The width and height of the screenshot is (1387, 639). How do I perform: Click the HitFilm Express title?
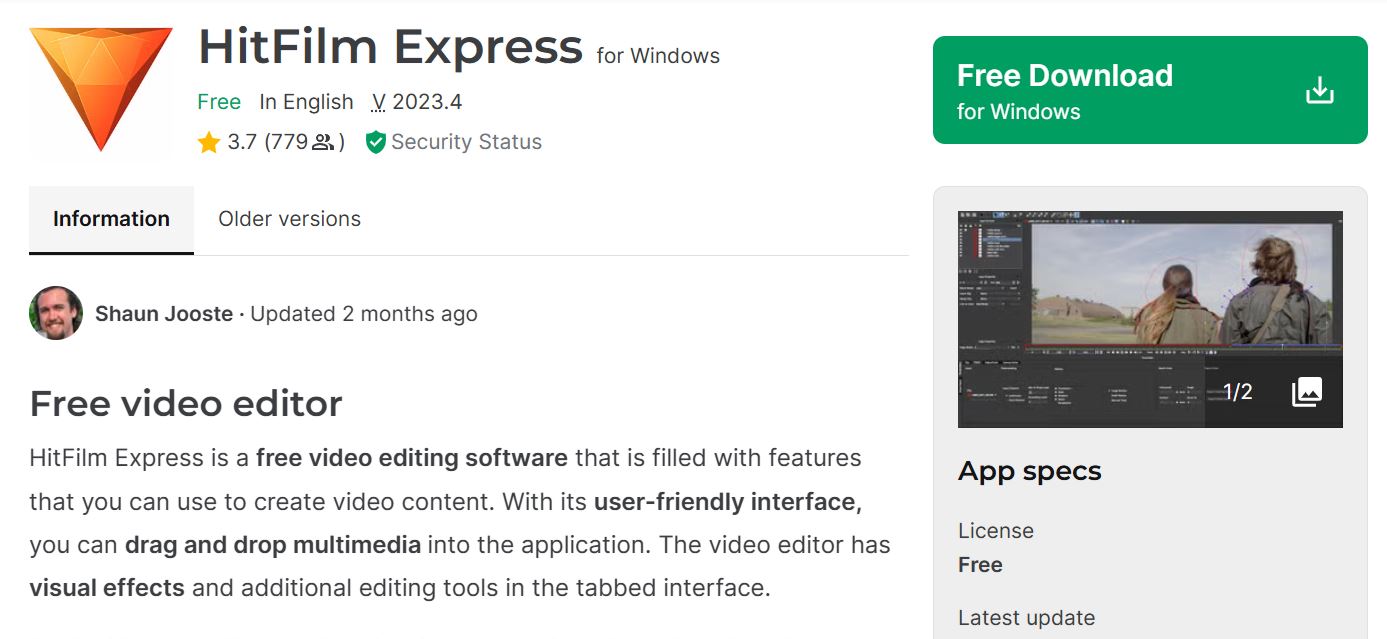[x=390, y=46]
